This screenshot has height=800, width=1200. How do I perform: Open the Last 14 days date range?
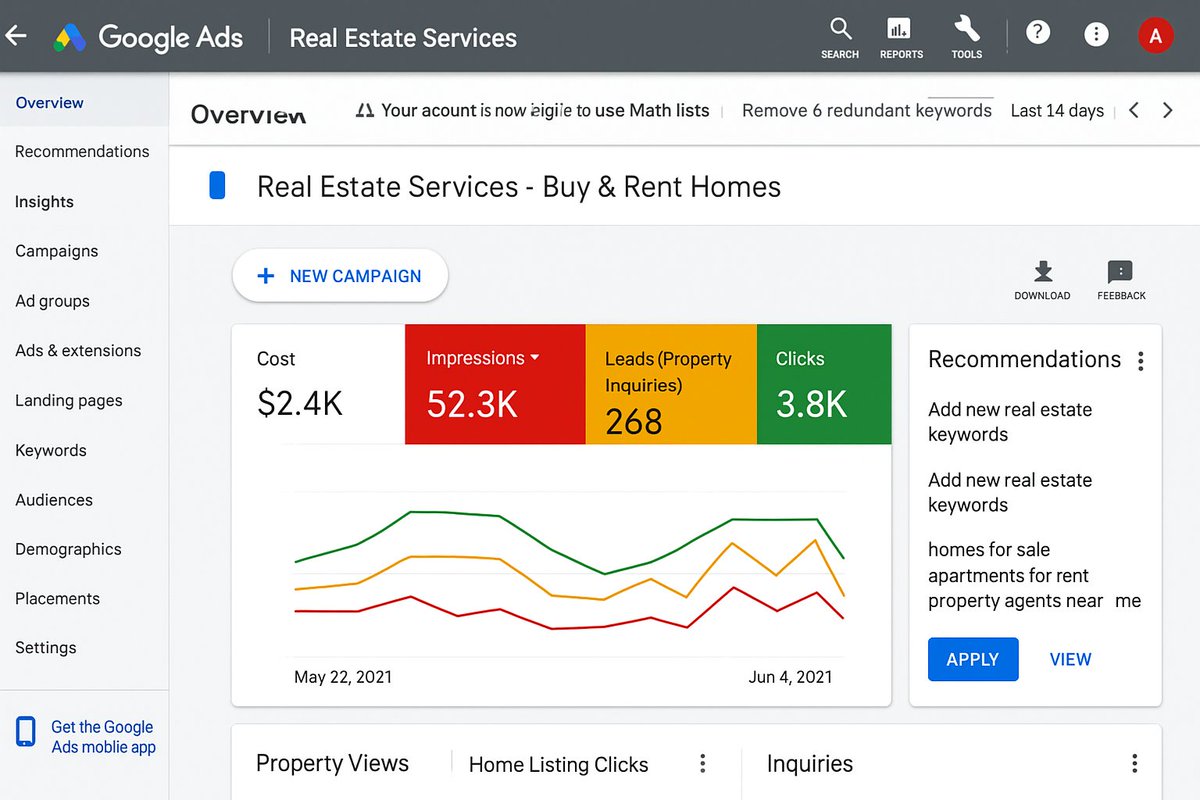(x=1057, y=110)
